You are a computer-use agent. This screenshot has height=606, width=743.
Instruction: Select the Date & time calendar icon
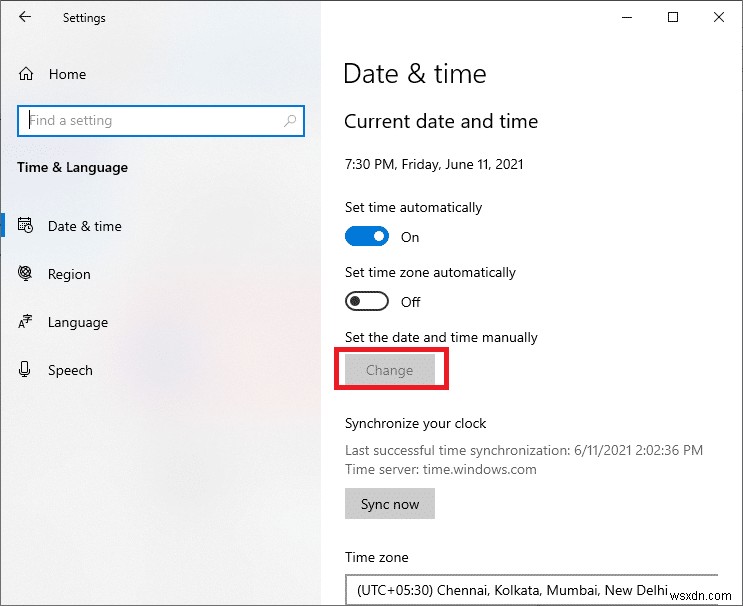click(x=25, y=226)
